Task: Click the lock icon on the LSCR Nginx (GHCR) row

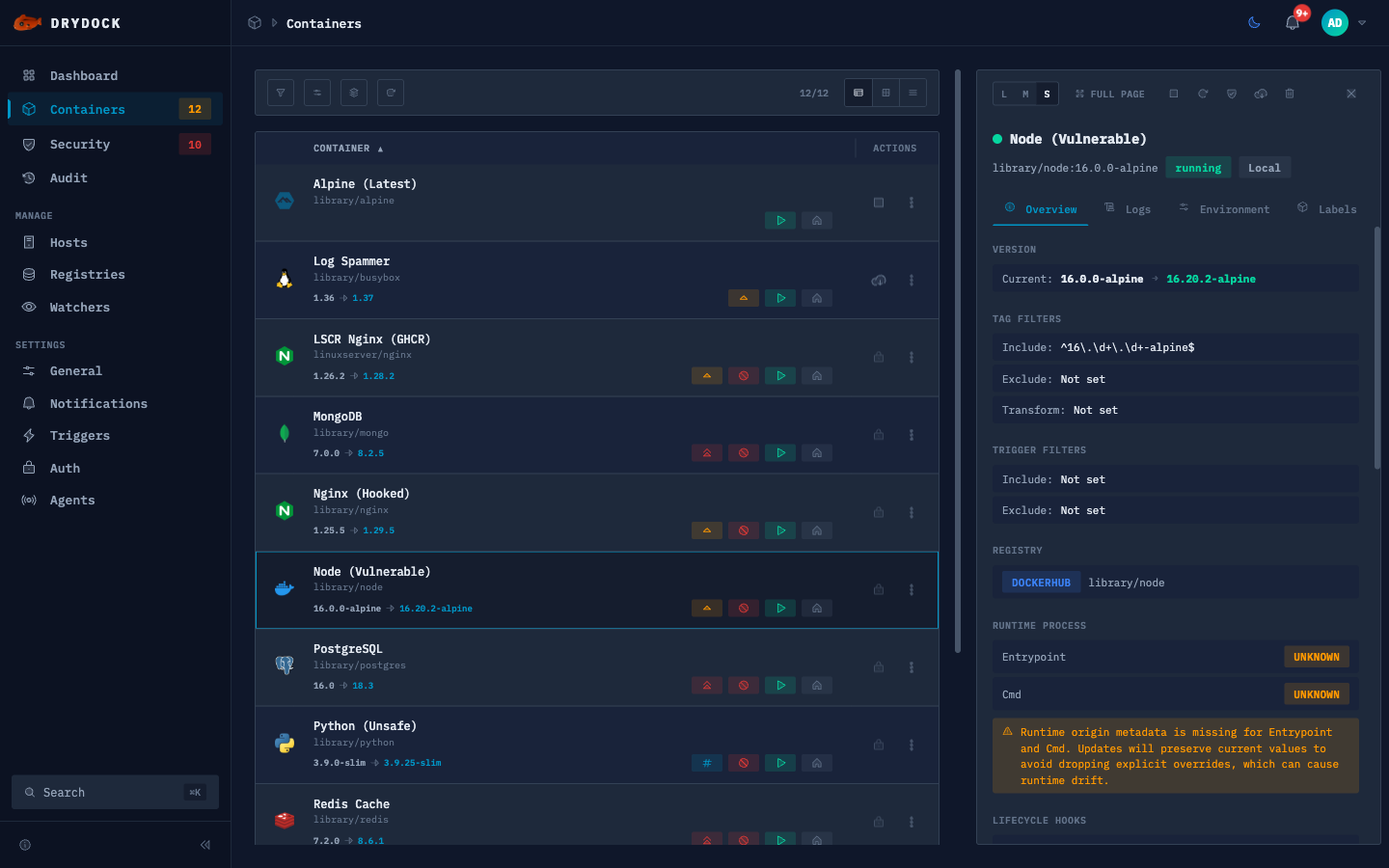Action: [879, 358]
